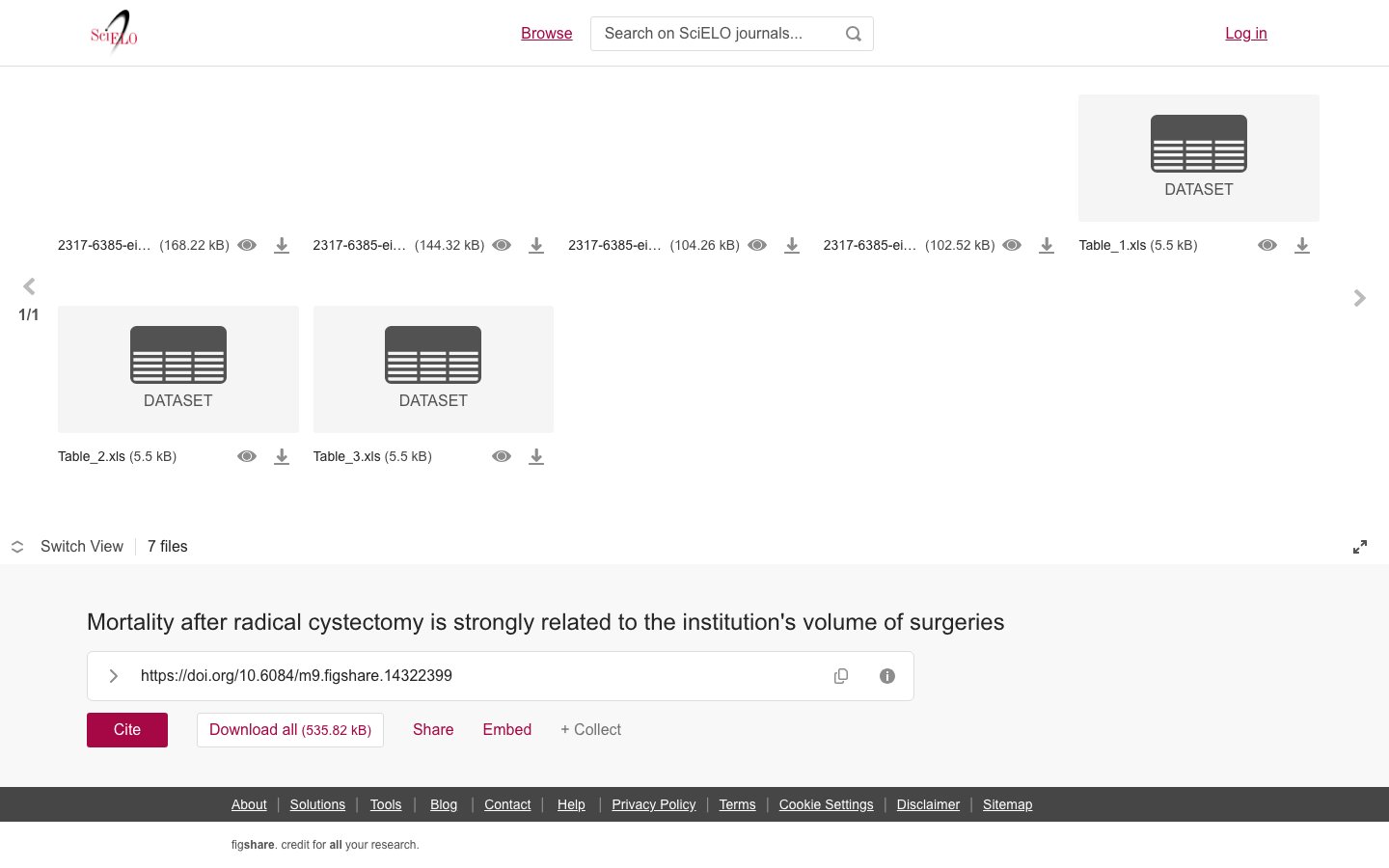This screenshot has height=868, width=1389.
Task: Open Table_3.xls dataset thumbnail
Action: pos(433,369)
